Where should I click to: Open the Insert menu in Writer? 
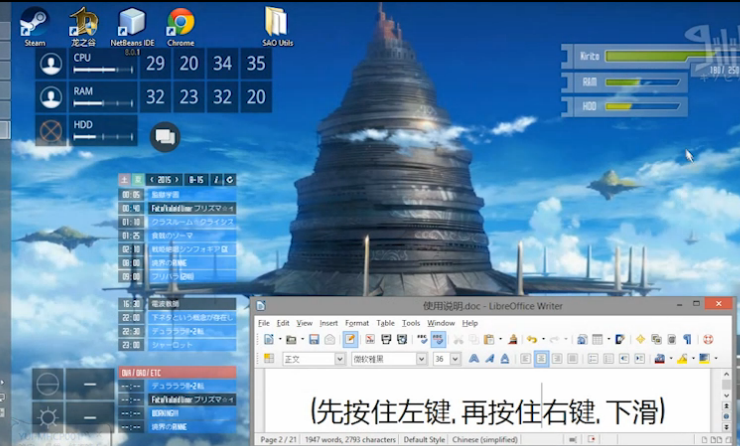pos(328,323)
